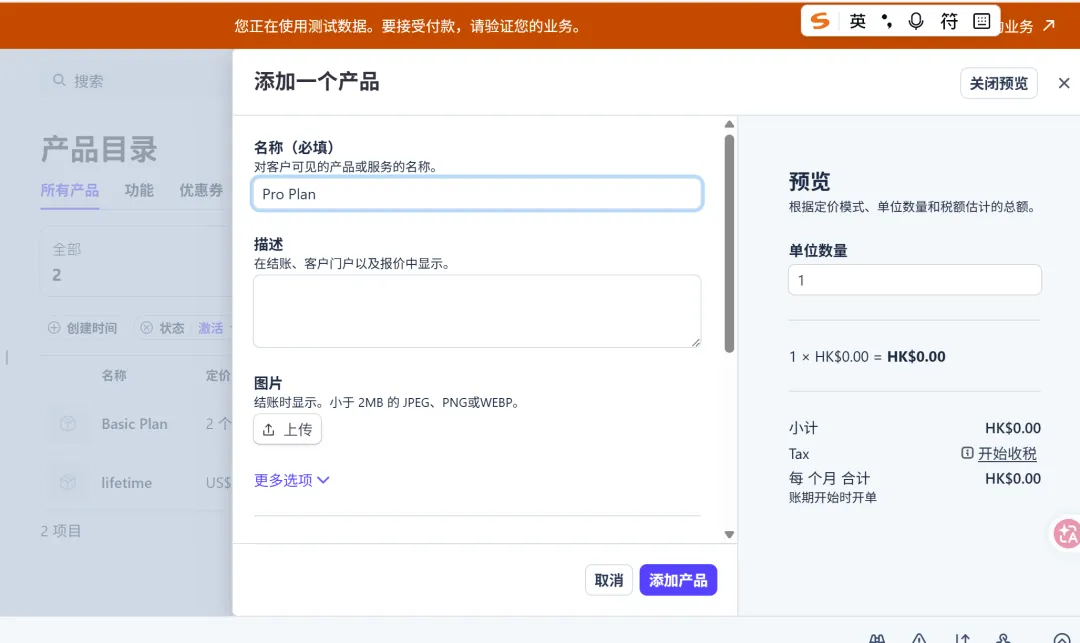The width and height of the screenshot is (1080, 643).
Task: Toggle the 英 language mode in IME bar
Action: [x=857, y=21]
